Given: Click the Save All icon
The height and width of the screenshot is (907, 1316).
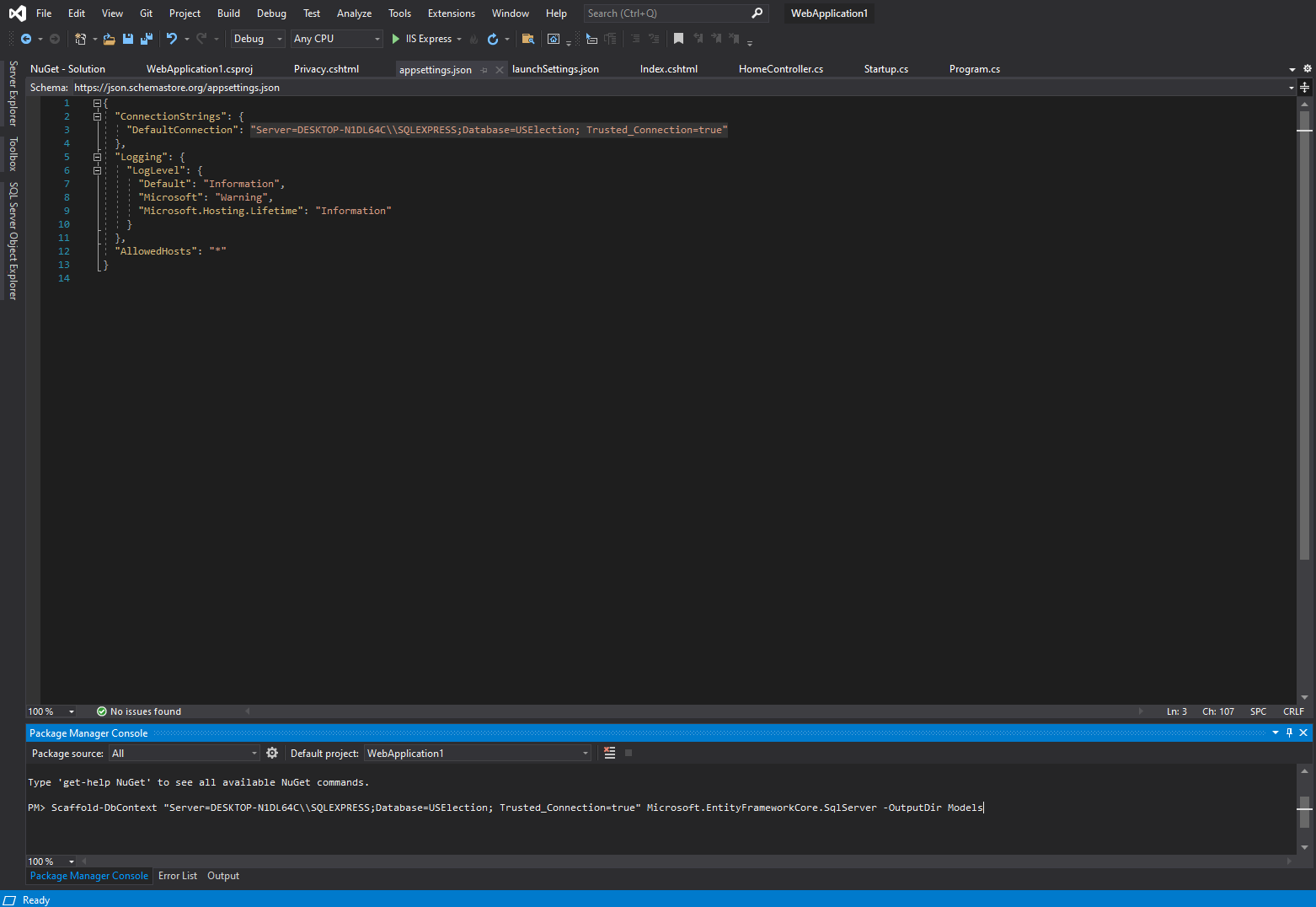Looking at the screenshot, I should [x=146, y=39].
